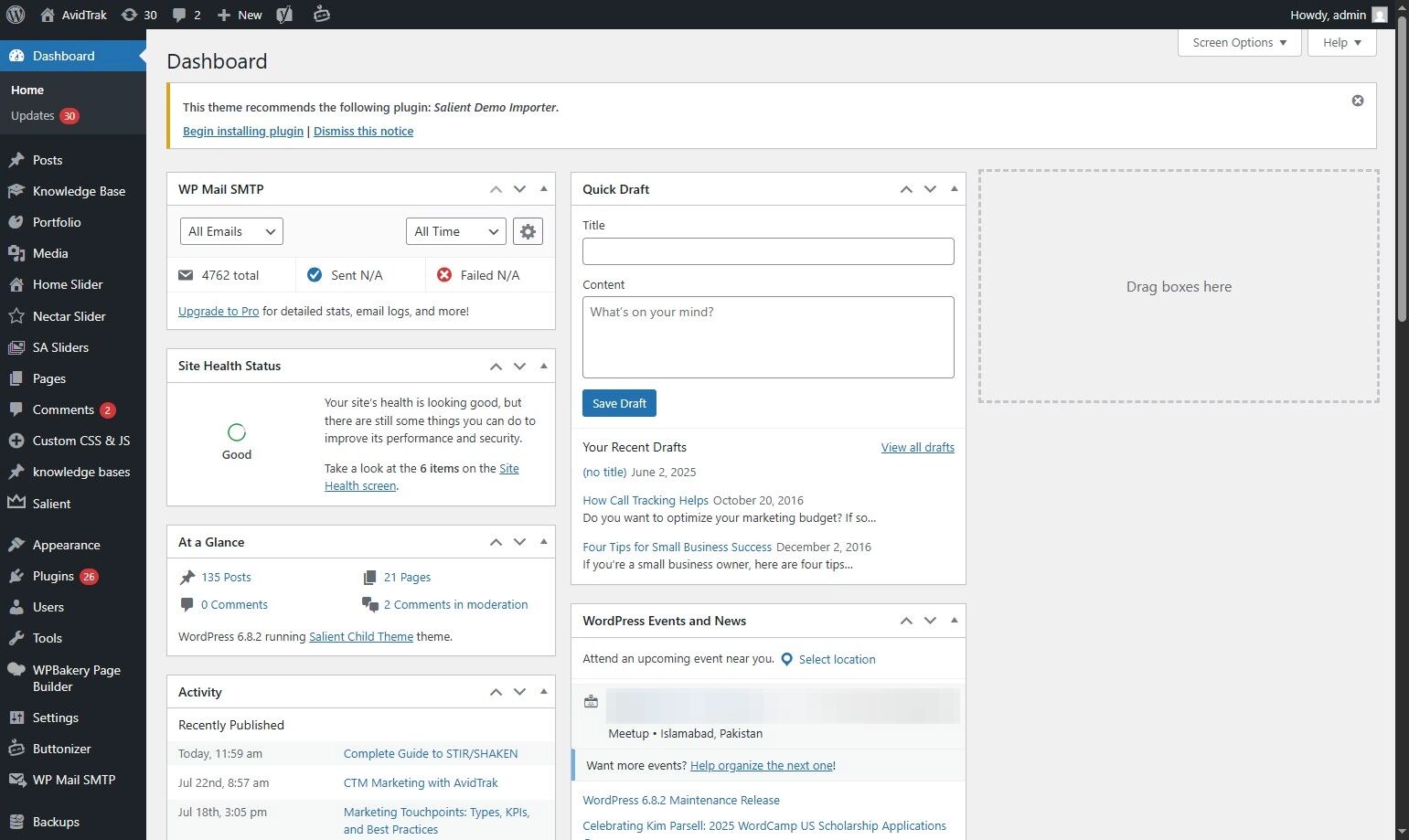Open the Howdy, admin account menu

(1339, 15)
